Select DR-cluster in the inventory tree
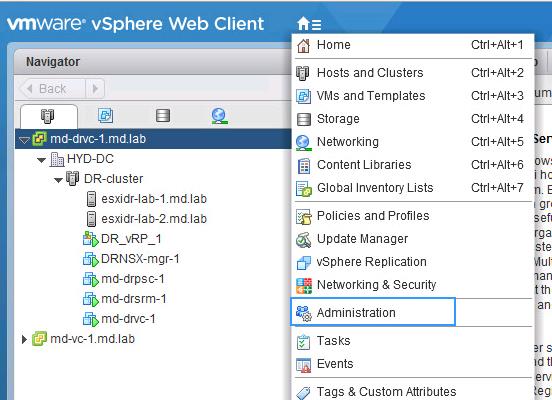 [113, 179]
